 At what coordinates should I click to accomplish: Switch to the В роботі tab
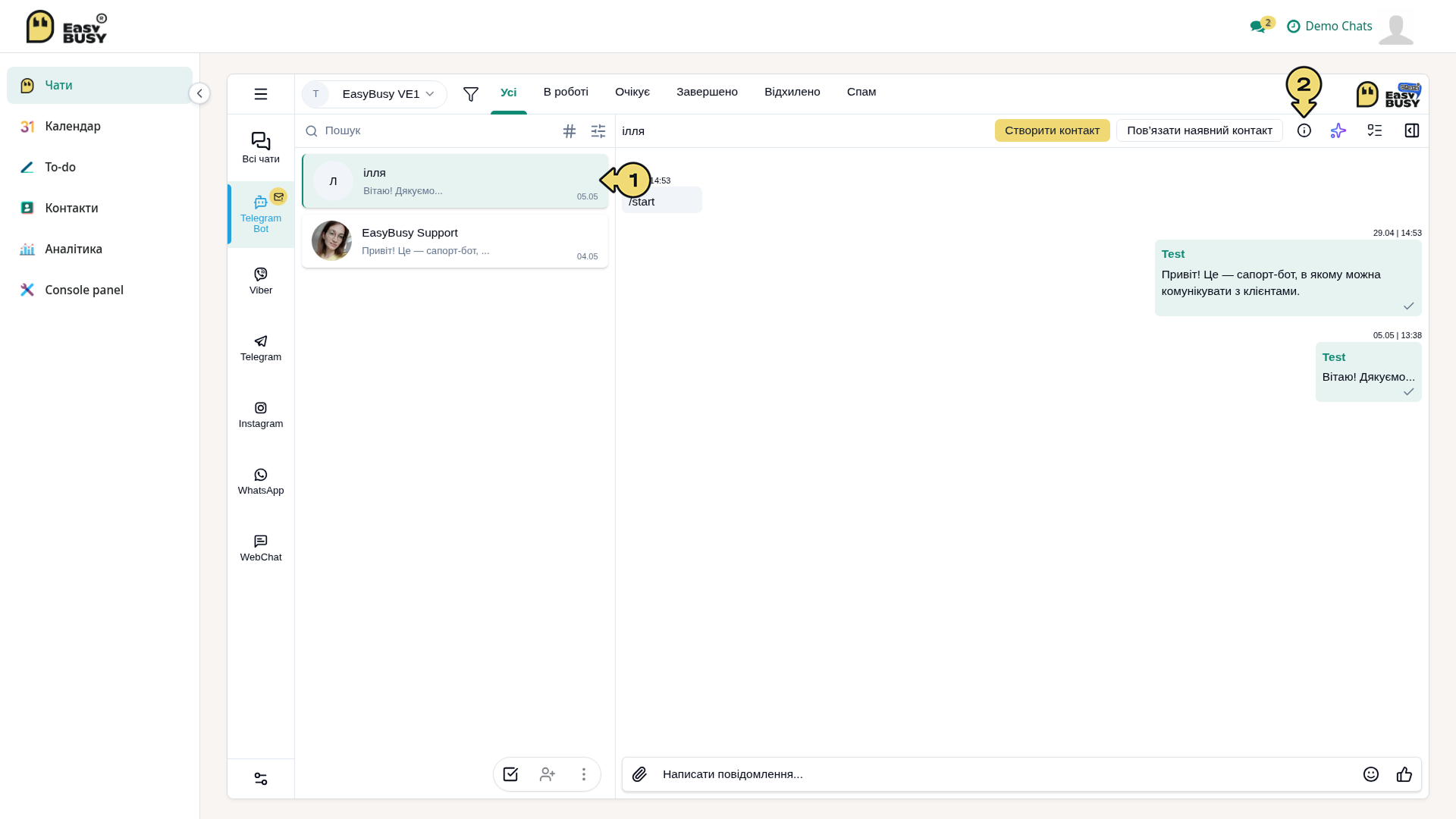pos(566,93)
